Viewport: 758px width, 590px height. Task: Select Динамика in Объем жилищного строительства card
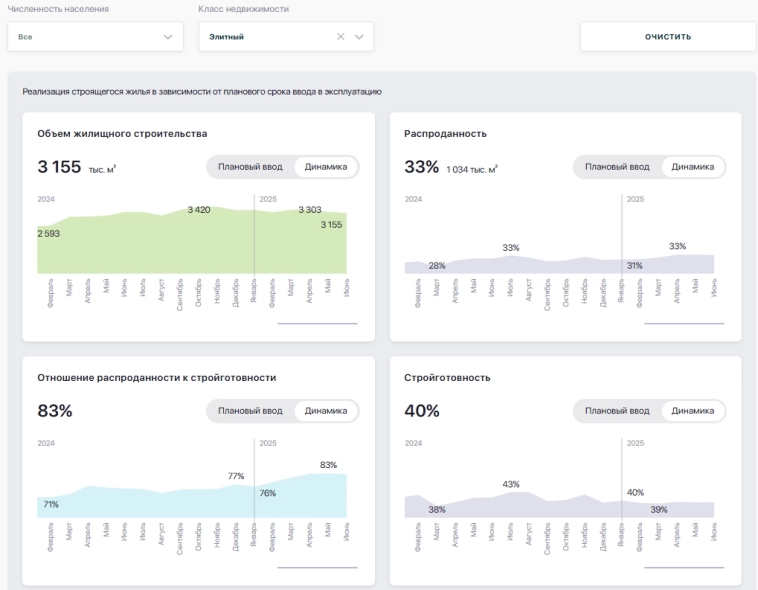click(x=326, y=167)
